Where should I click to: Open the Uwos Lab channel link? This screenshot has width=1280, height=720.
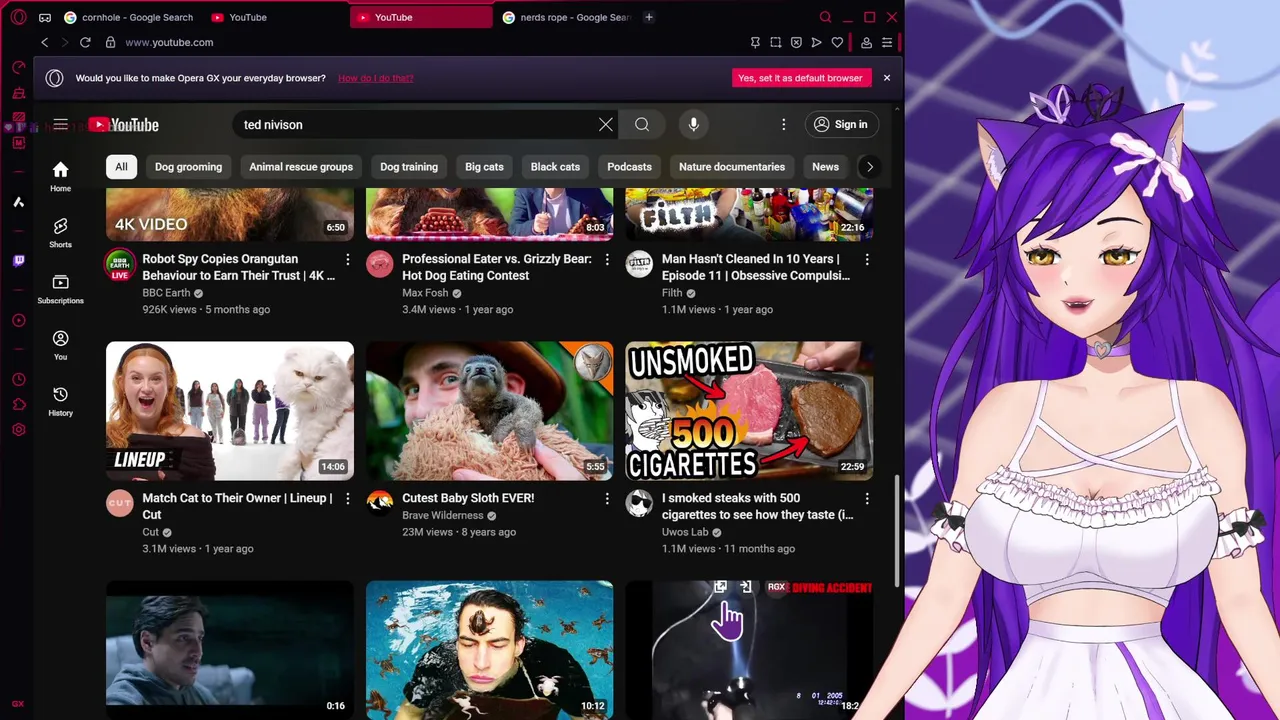(685, 532)
